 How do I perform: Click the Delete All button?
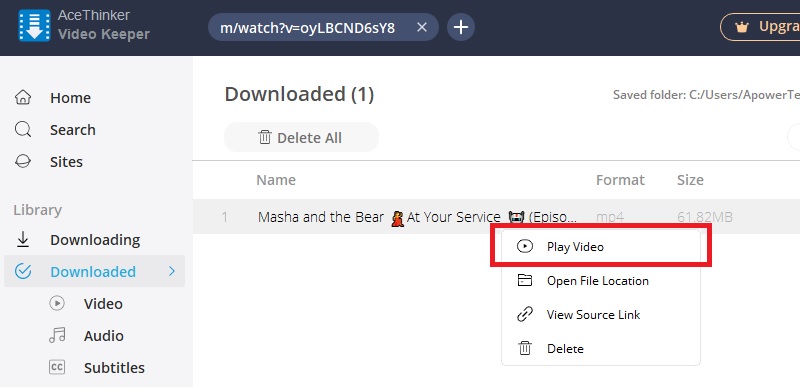pos(301,137)
